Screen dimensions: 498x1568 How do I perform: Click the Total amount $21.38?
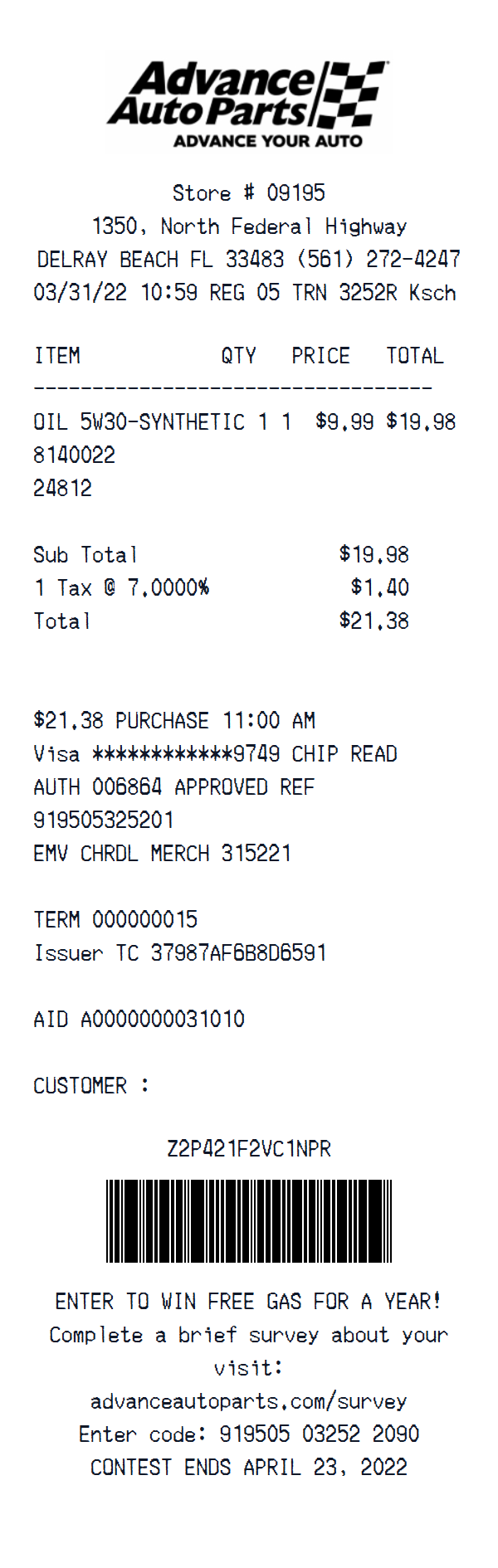pos(373,621)
